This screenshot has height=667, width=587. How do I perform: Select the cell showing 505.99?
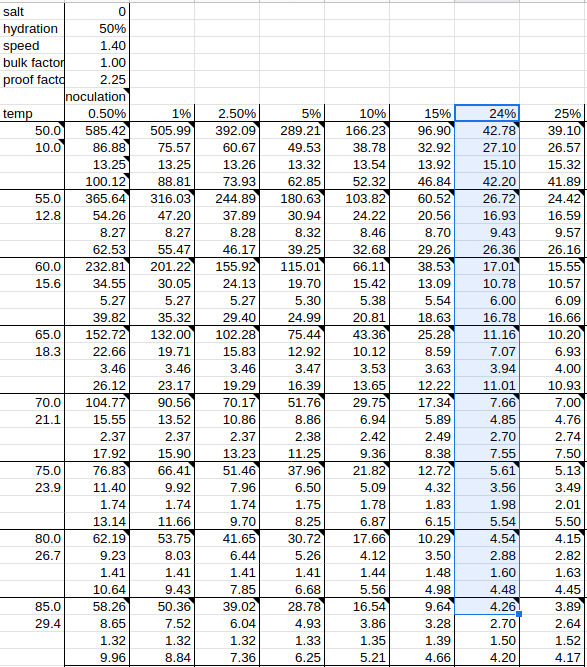pyautogui.click(x=162, y=131)
